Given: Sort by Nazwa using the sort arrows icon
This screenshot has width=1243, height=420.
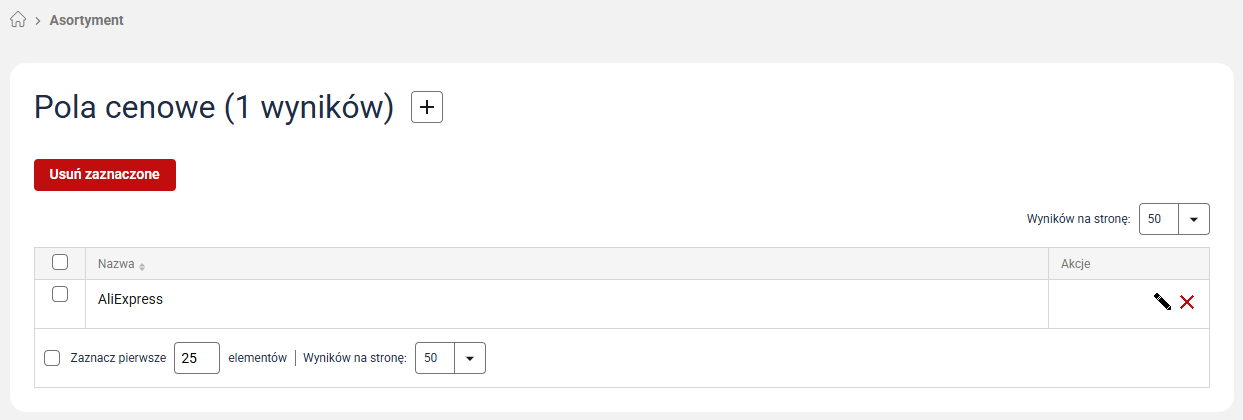Looking at the screenshot, I should [x=142, y=266].
